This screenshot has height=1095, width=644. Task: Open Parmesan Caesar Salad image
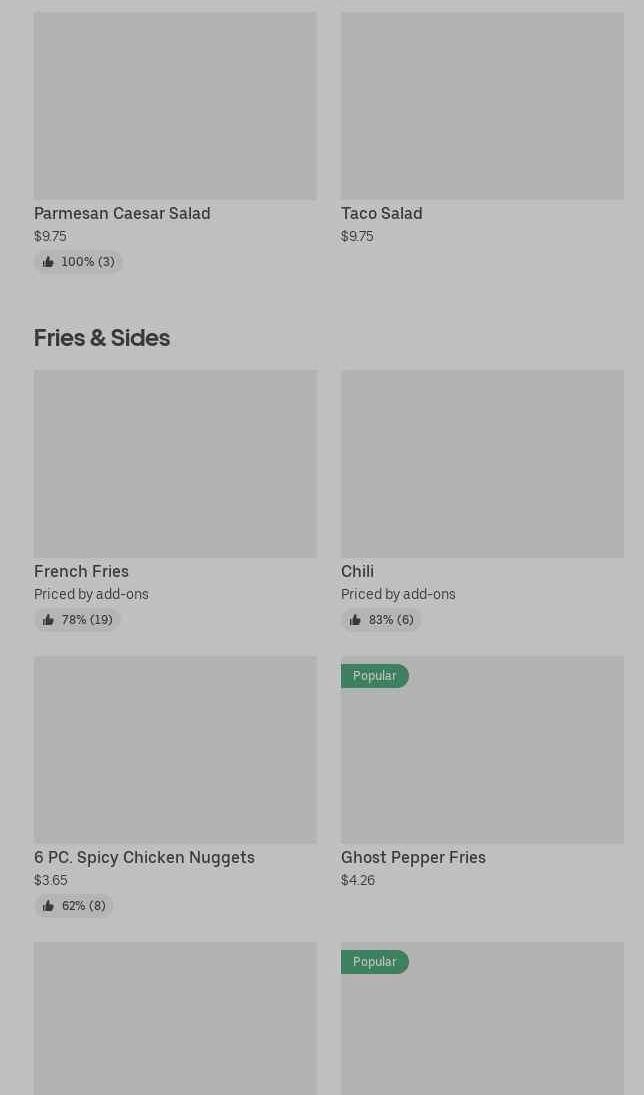(175, 105)
